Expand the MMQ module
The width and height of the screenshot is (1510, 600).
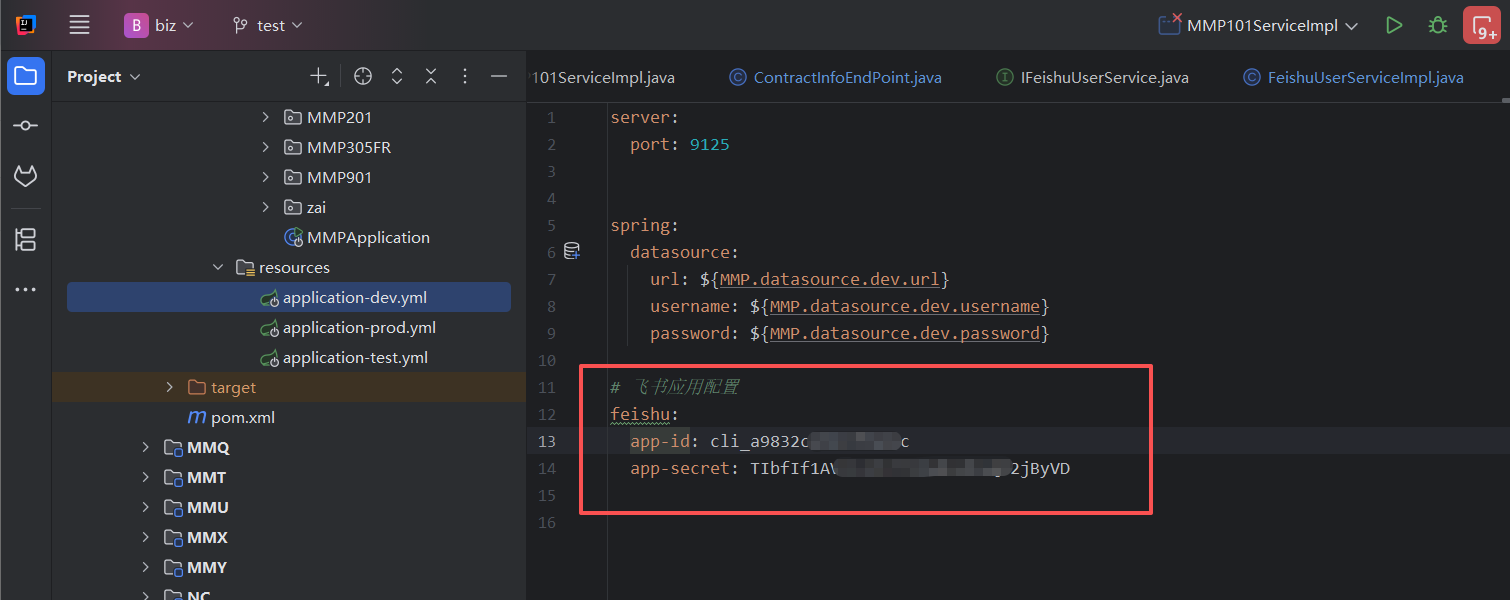[x=146, y=447]
